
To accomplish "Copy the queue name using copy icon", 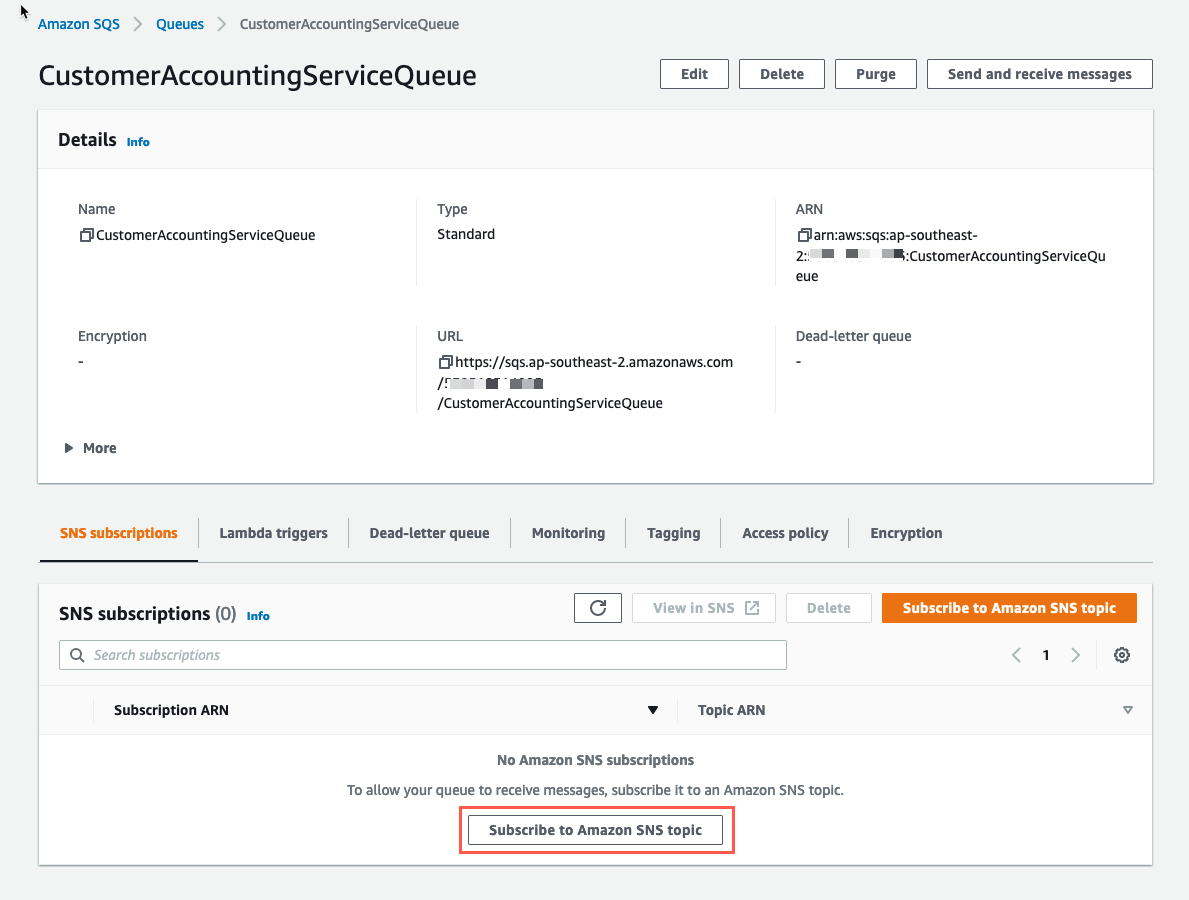I will [86, 235].
